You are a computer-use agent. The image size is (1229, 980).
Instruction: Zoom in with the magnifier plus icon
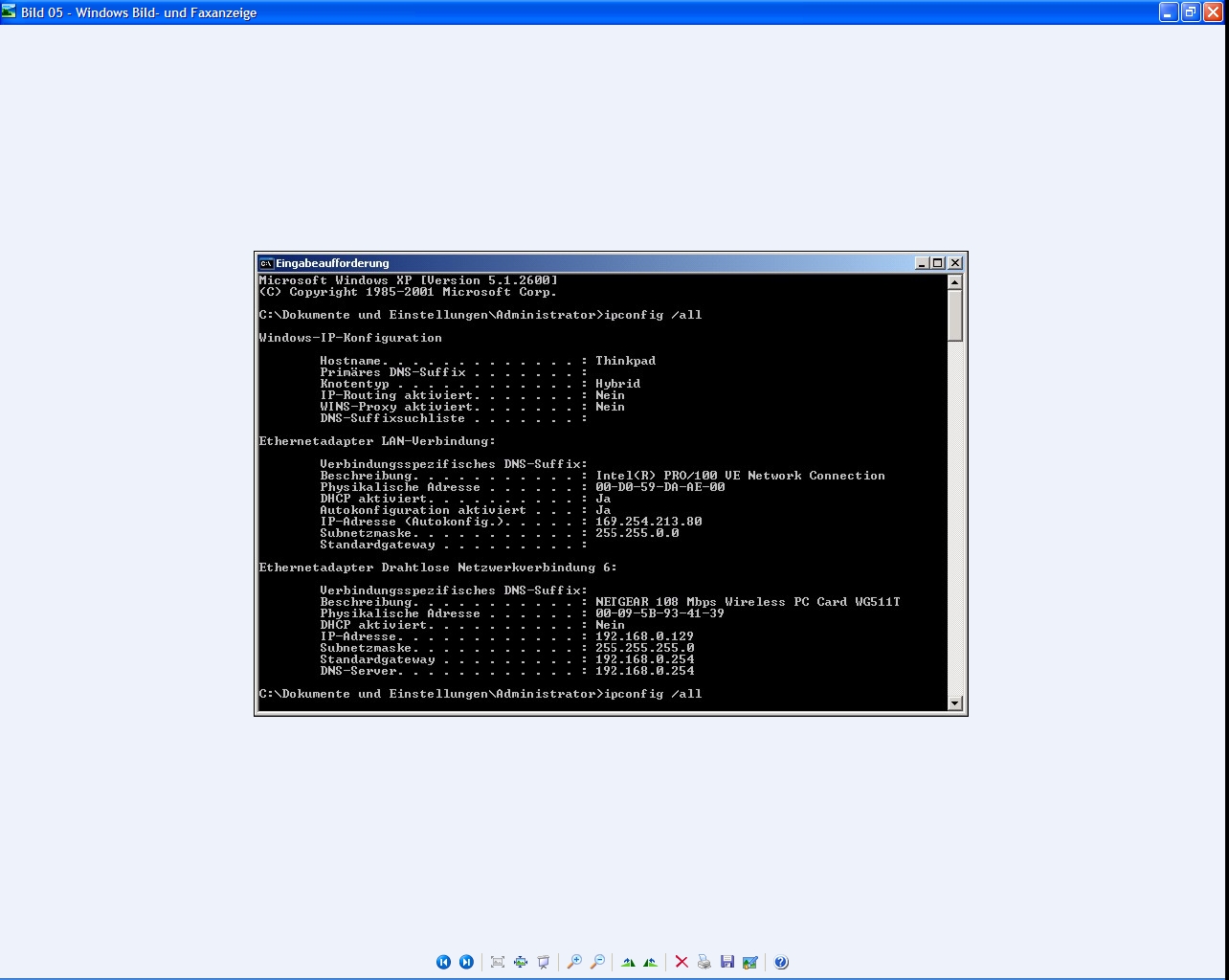coord(574,962)
